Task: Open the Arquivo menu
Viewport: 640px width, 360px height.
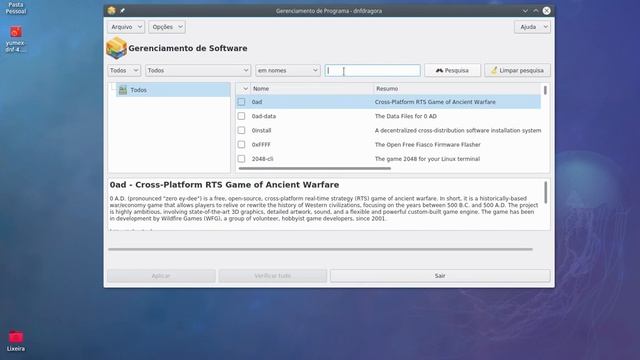Action: click(126, 27)
